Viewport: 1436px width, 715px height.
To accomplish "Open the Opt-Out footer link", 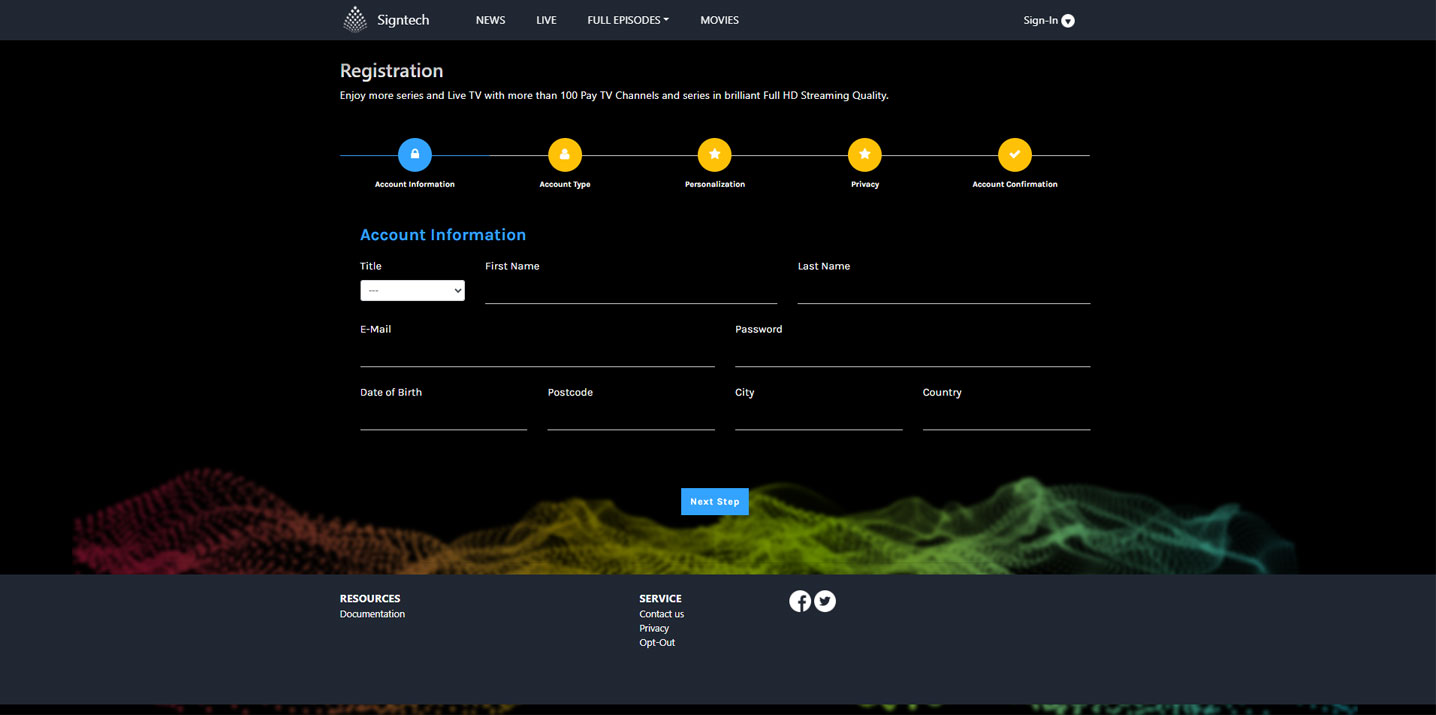I will (x=657, y=642).
